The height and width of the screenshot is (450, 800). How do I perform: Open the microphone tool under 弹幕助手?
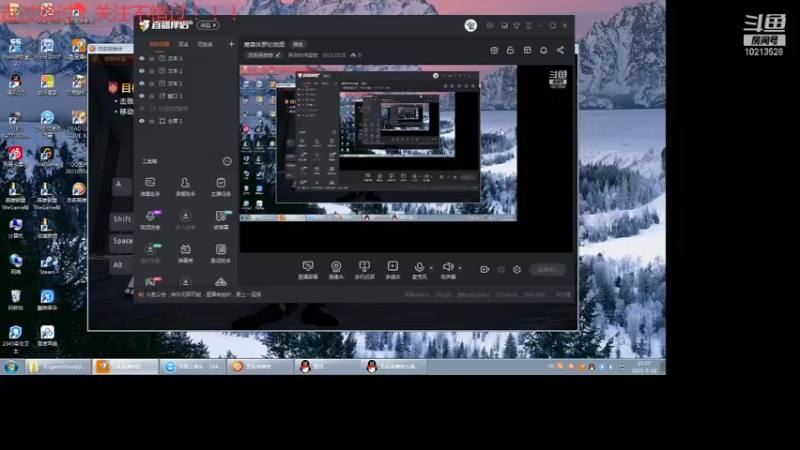click(150, 220)
